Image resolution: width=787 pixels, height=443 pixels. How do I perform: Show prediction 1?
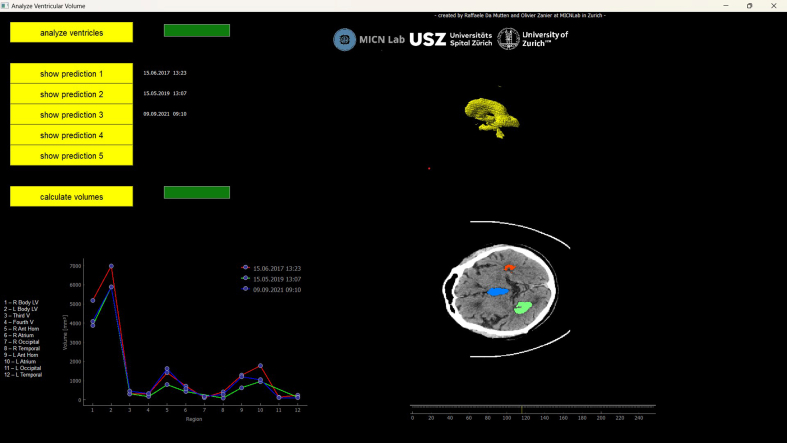click(71, 73)
